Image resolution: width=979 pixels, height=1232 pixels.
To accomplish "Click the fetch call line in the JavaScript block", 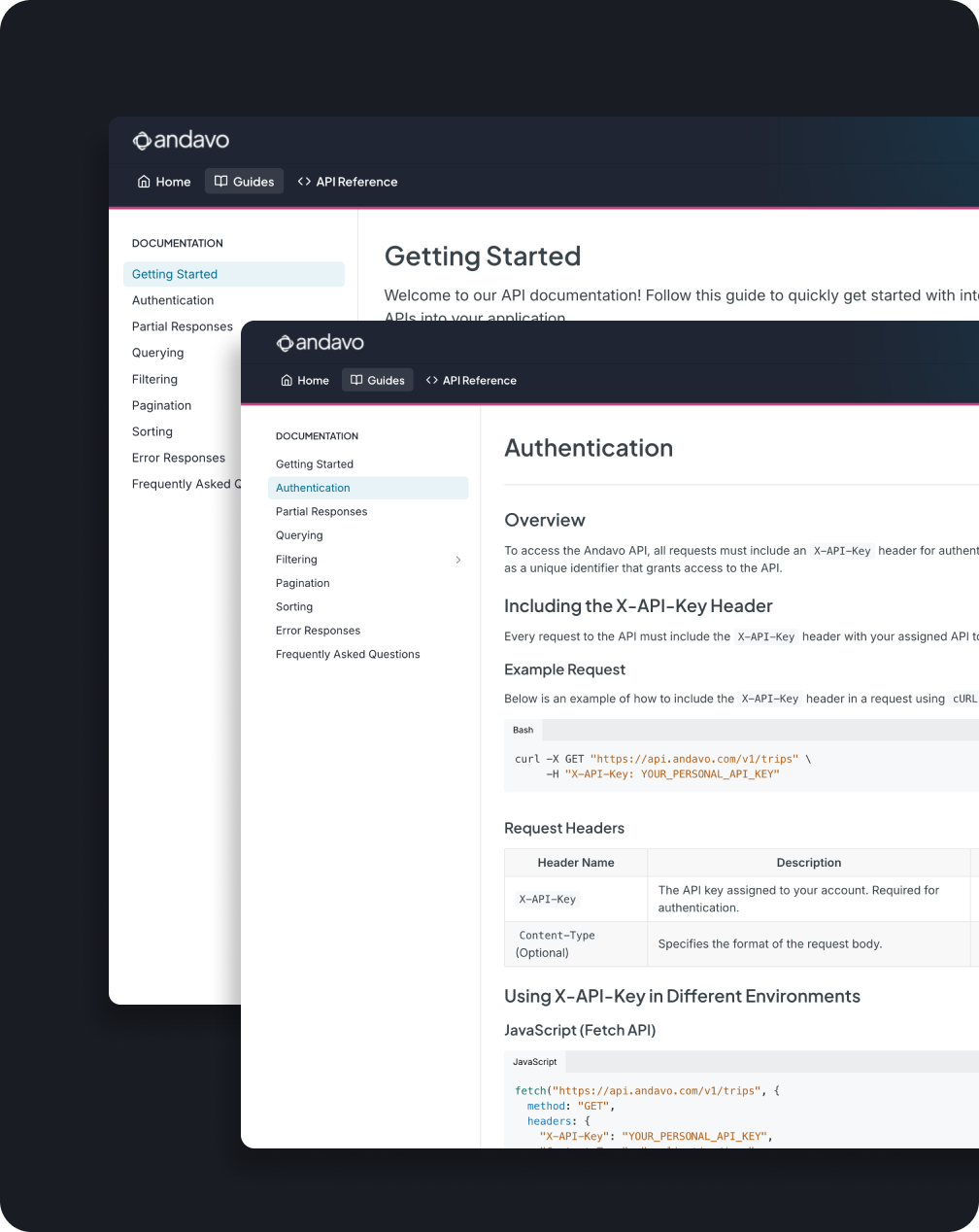I will pos(647,1091).
